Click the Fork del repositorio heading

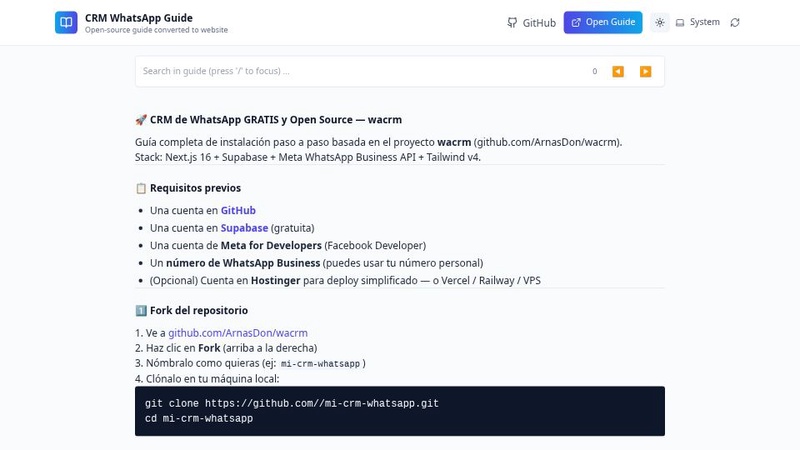click(x=199, y=310)
